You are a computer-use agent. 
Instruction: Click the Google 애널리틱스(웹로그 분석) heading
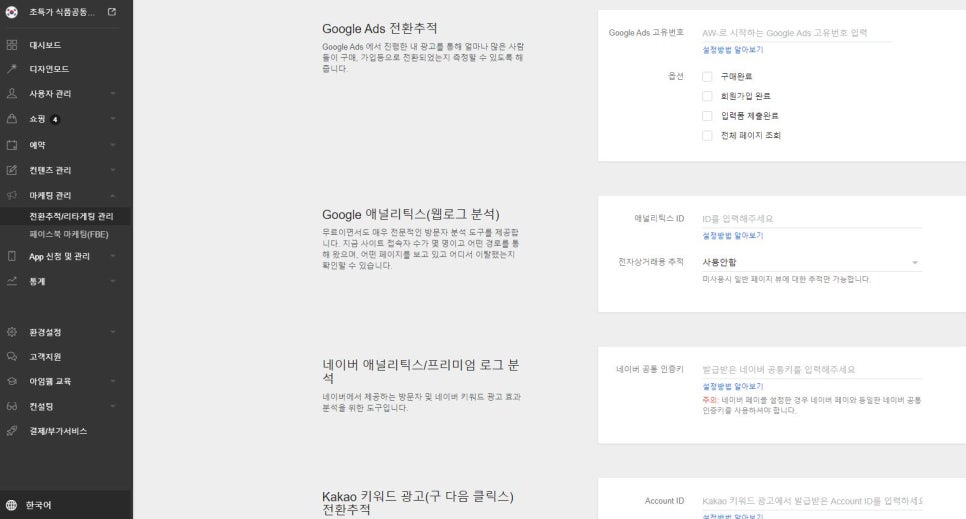tap(411, 215)
